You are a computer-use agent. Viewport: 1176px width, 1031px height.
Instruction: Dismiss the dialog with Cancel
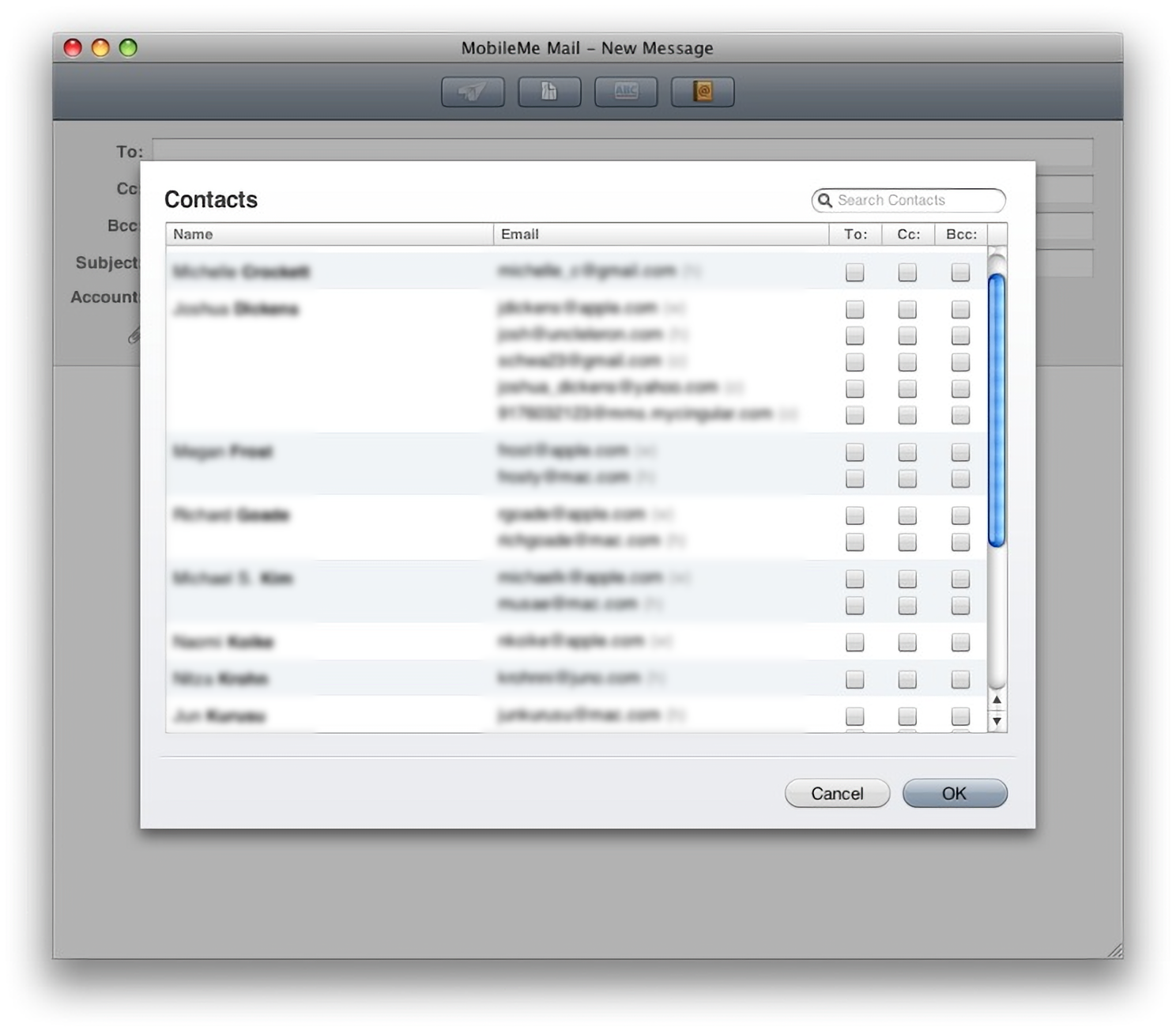836,793
